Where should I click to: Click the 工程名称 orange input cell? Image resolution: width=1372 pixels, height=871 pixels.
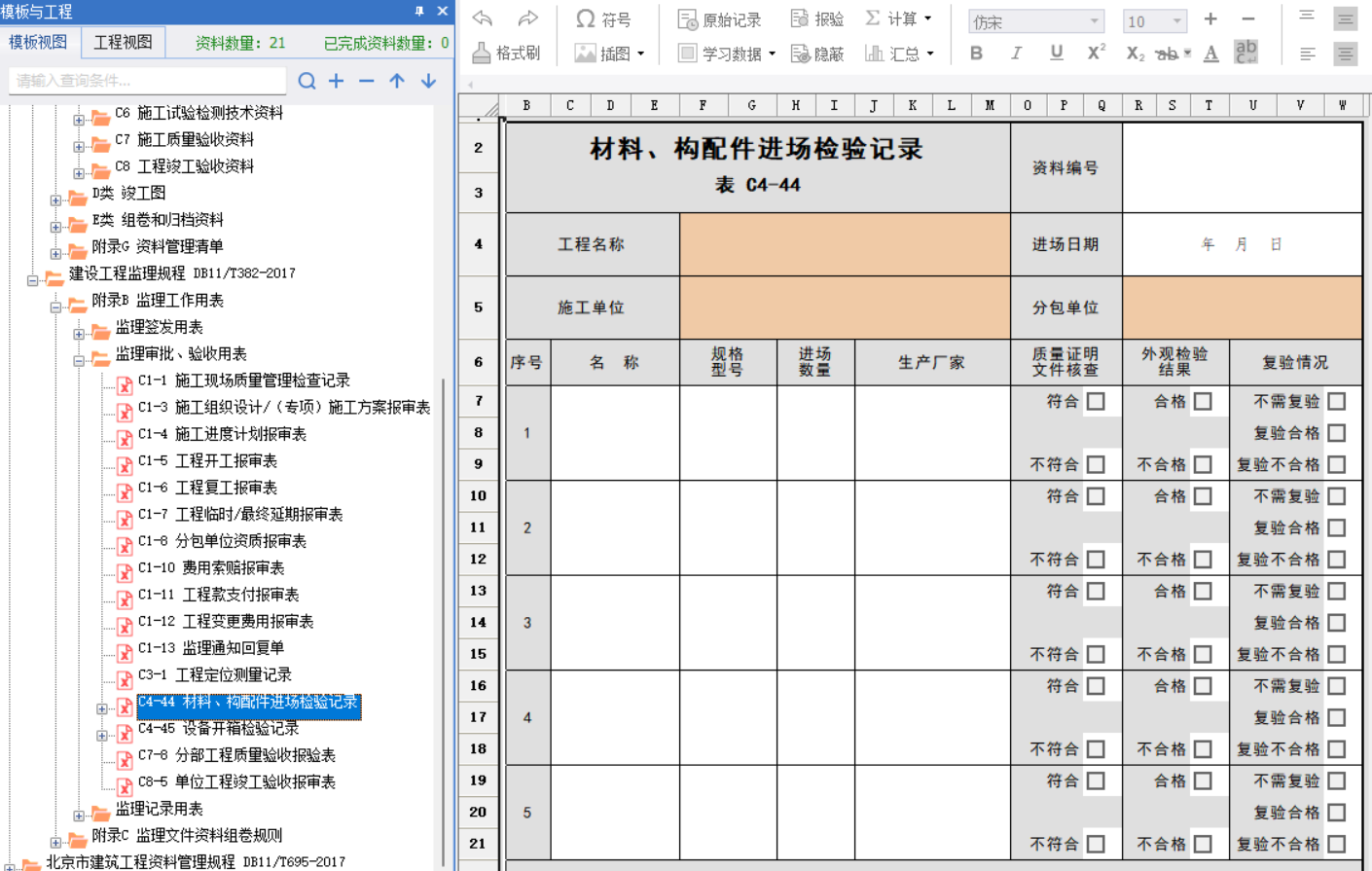[845, 244]
